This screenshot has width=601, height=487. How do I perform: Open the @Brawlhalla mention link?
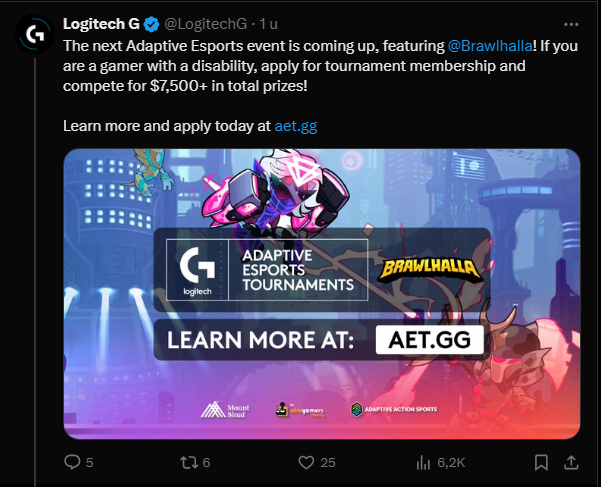coord(490,46)
